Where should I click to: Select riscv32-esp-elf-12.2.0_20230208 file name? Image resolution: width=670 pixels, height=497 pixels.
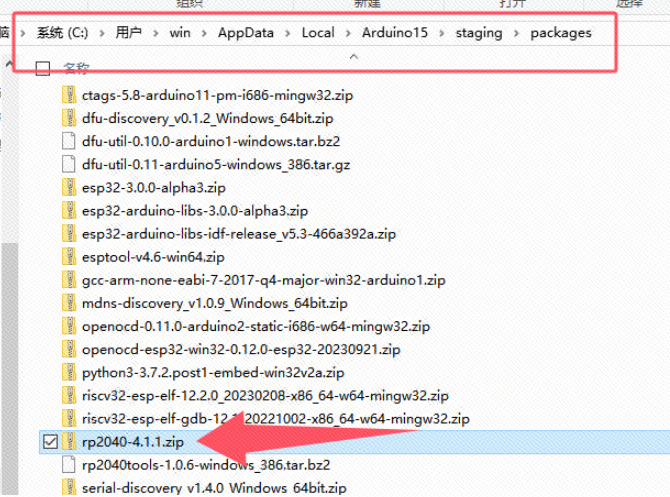coord(265,395)
